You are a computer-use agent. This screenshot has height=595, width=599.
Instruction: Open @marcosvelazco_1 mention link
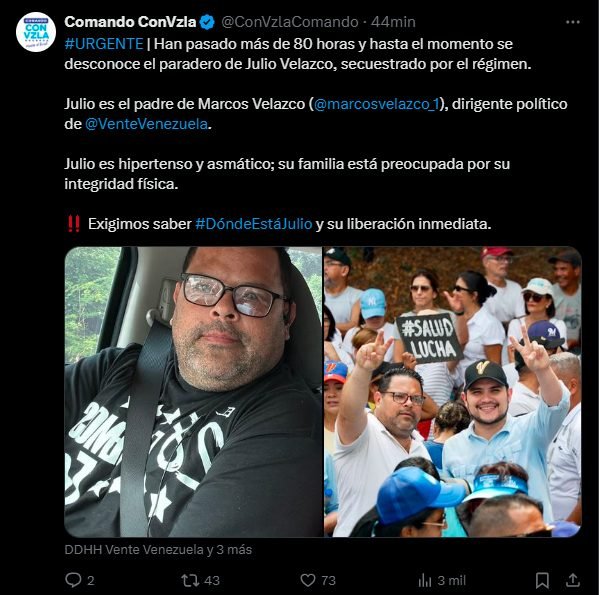(377, 104)
